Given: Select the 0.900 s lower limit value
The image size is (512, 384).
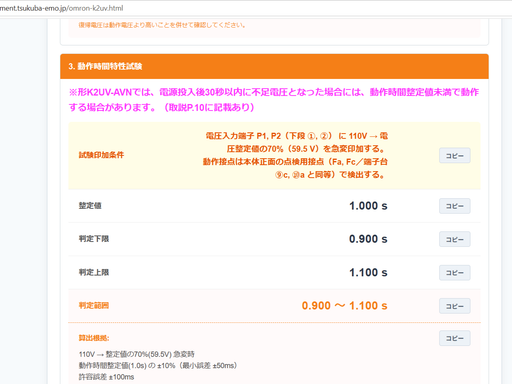Looking at the screenshot, I should pyautogui.click(x=368, y=239).
